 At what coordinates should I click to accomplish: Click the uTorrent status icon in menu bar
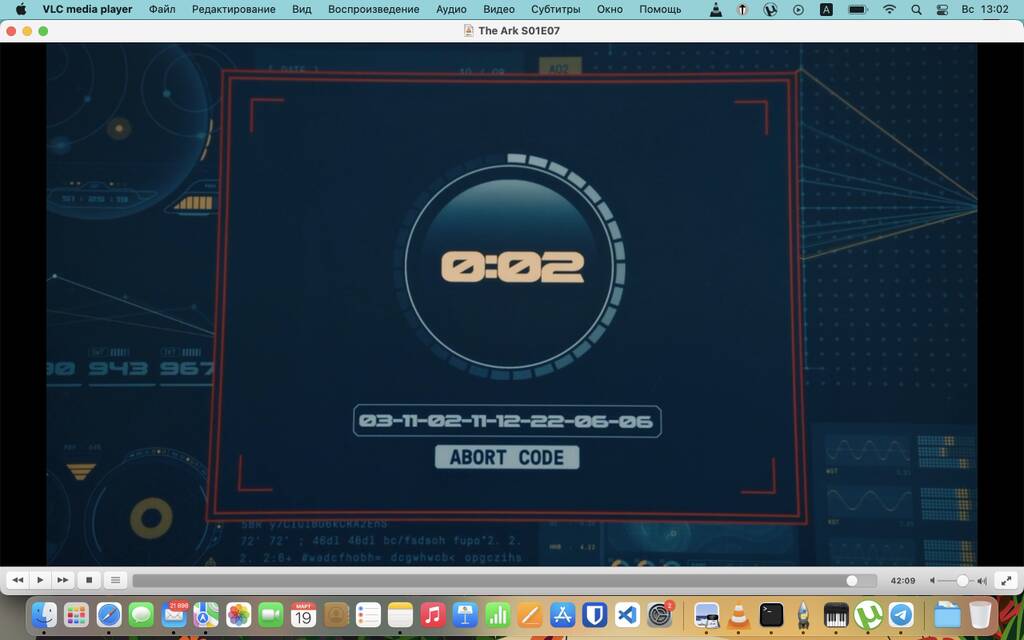coord(771,9)
